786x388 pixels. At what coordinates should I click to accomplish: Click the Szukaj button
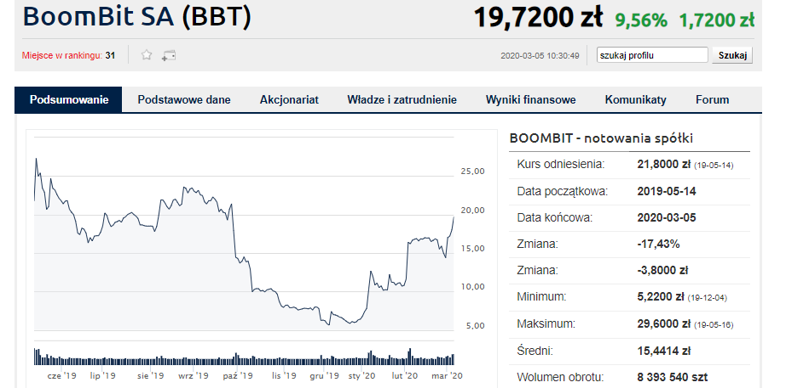click(x=733, y=55)
